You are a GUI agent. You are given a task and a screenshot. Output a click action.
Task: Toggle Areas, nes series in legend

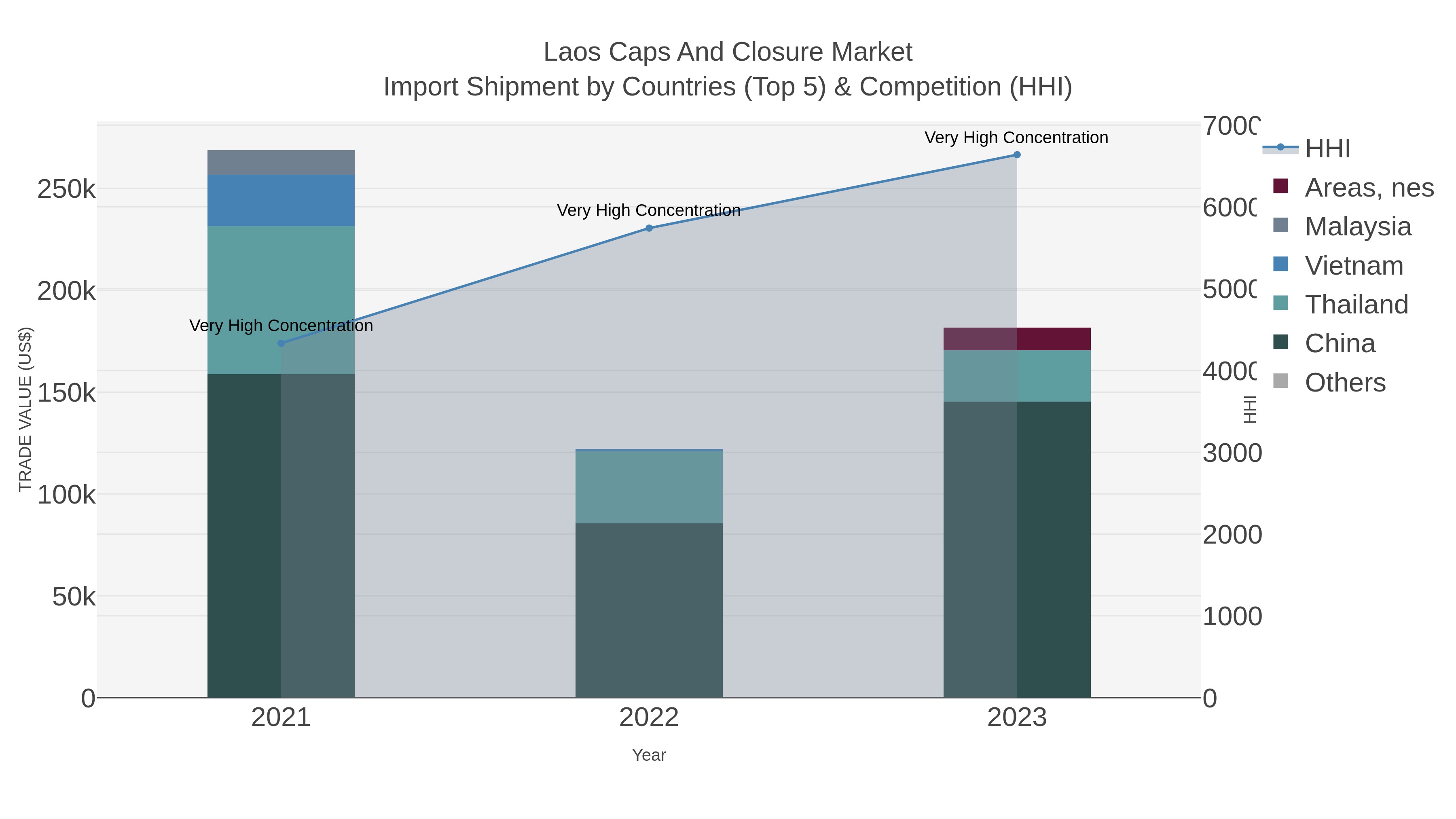pyautogui.click(x=1369, y=188)
